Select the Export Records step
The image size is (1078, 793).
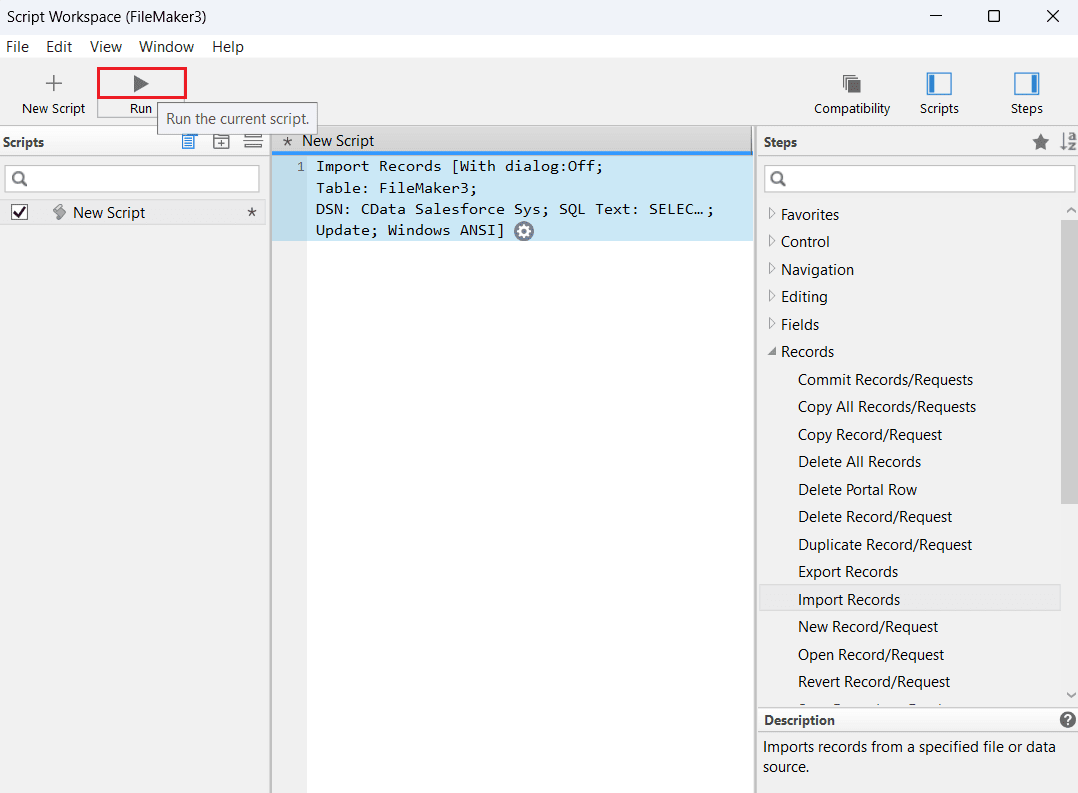(x=847, y=572)
